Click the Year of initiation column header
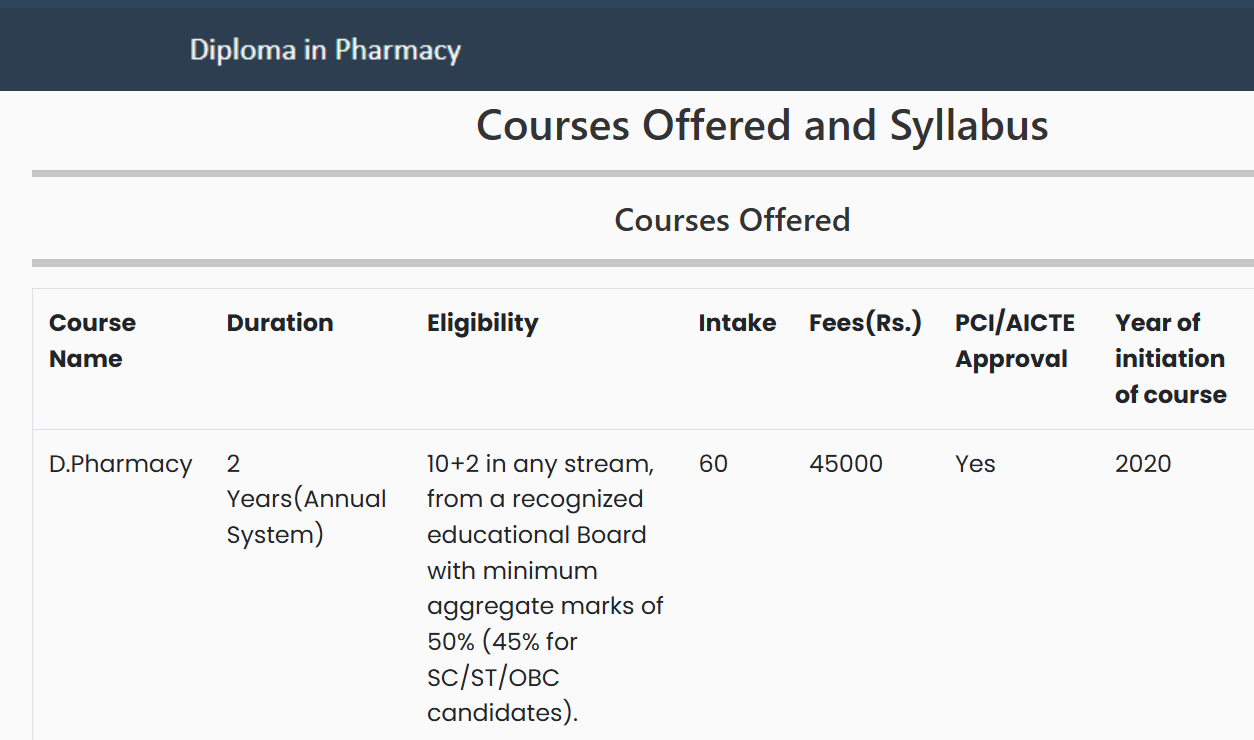 pos(1170,359)
